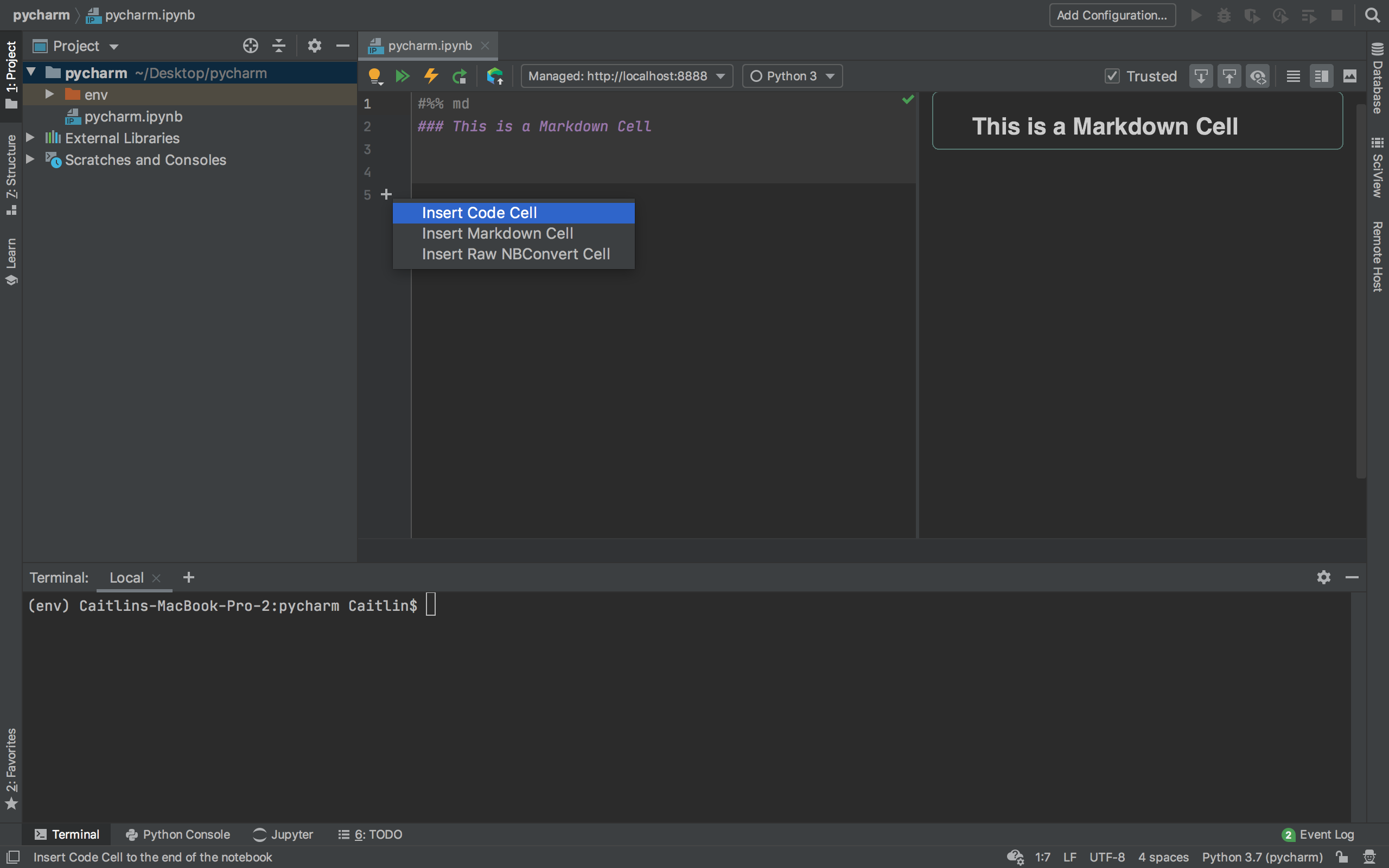Click the cell output preview icon
The image size is (1389, 868).
[1348, 76]
